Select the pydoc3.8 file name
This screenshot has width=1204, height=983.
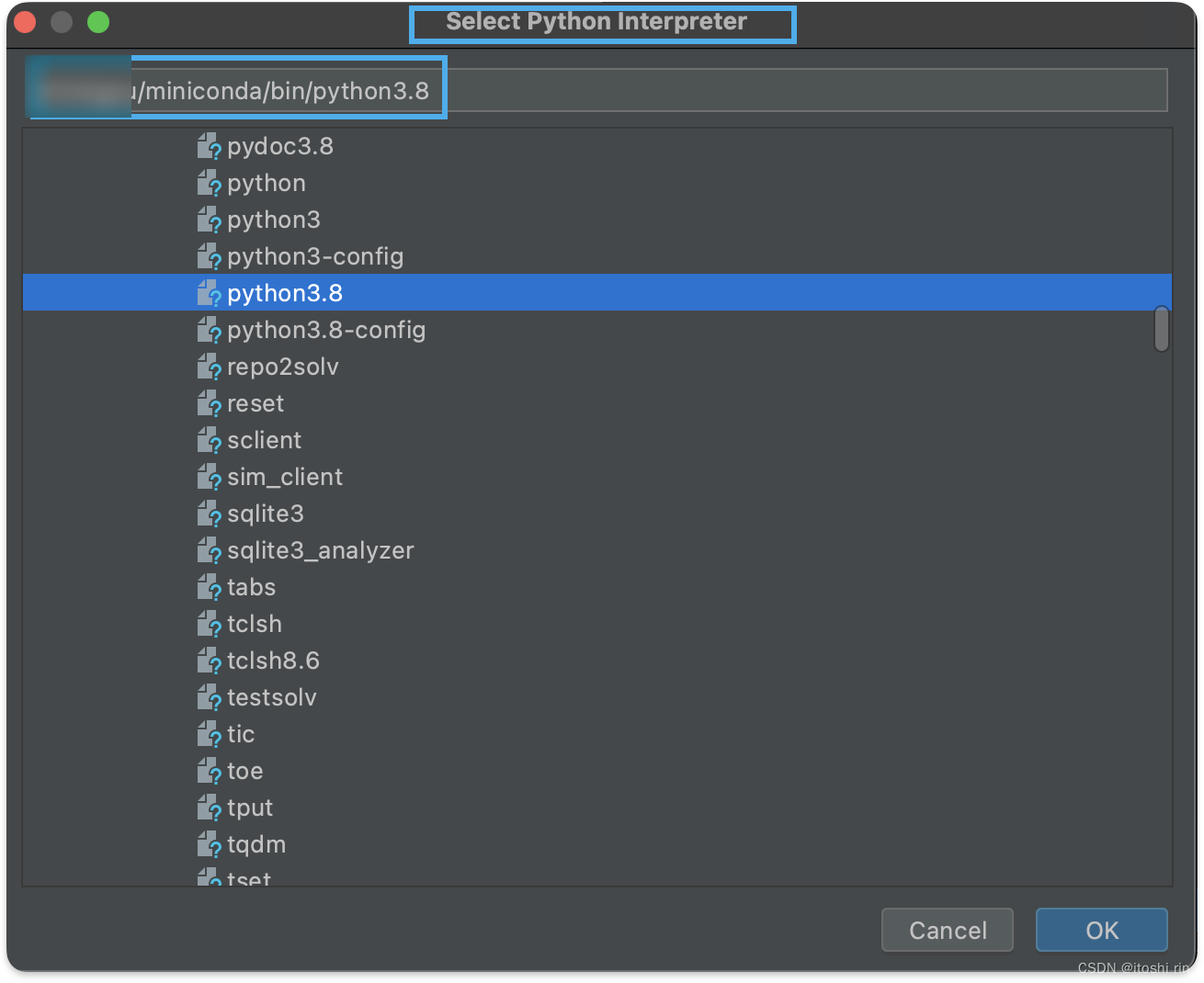pyautogui.click(x=280, y=147)
